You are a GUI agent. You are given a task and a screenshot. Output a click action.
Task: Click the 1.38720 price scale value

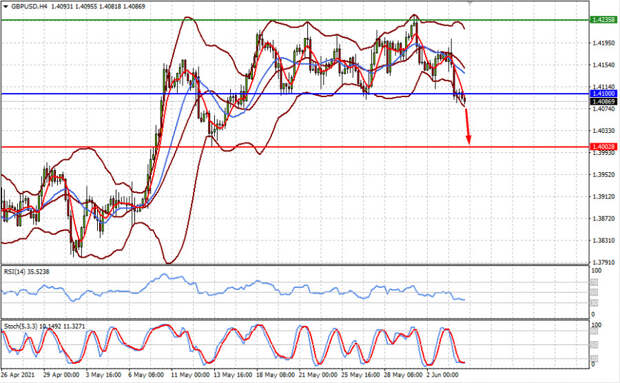604,218
